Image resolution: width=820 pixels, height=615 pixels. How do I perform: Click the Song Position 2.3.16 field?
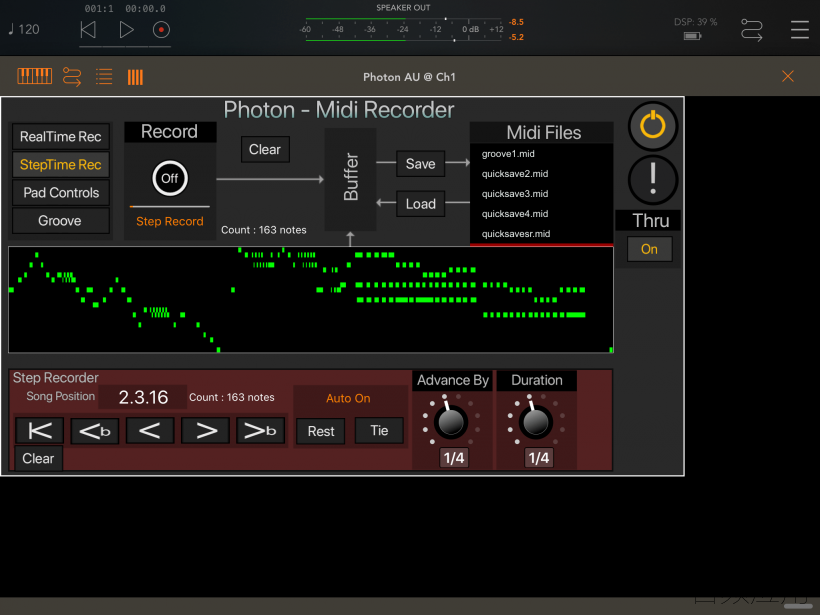[143, 397]
